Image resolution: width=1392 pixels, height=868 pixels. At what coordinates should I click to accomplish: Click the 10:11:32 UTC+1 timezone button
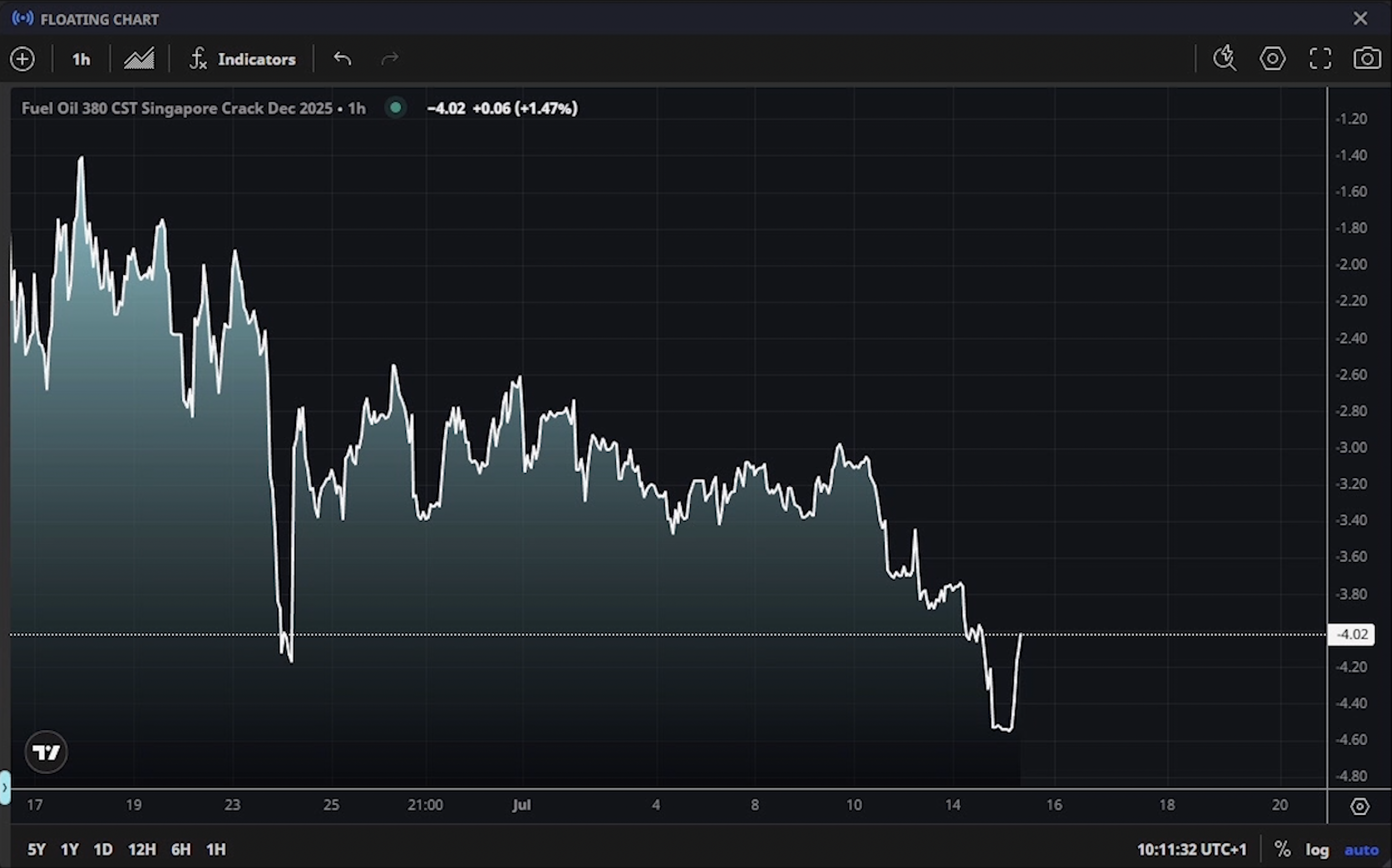point(1192,849)
